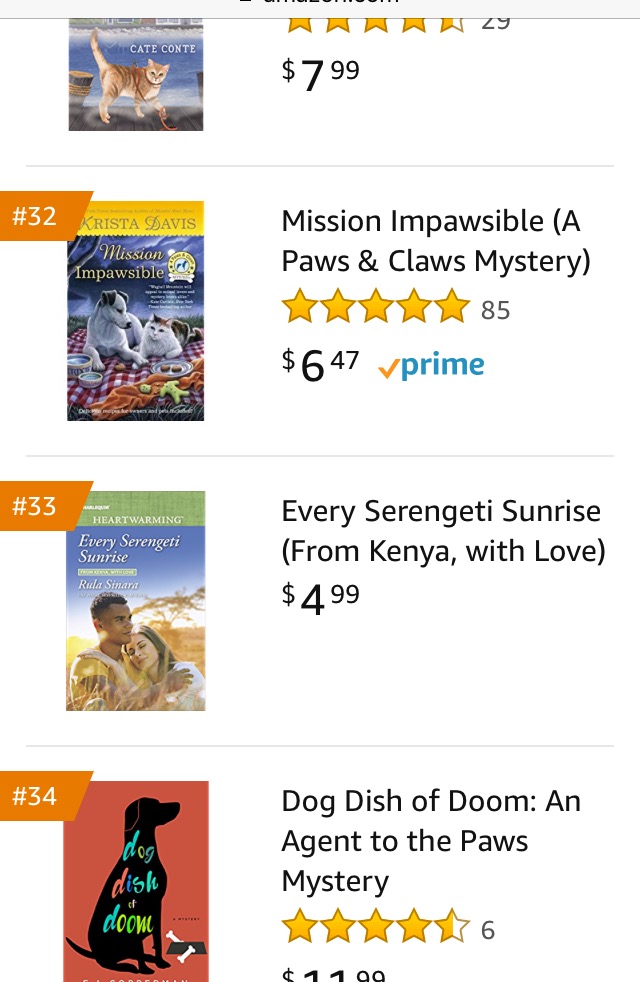Open the Mission Impawsible book cover thumbnail
Screen dimensions: 640x982
click(x=136, y=311)
